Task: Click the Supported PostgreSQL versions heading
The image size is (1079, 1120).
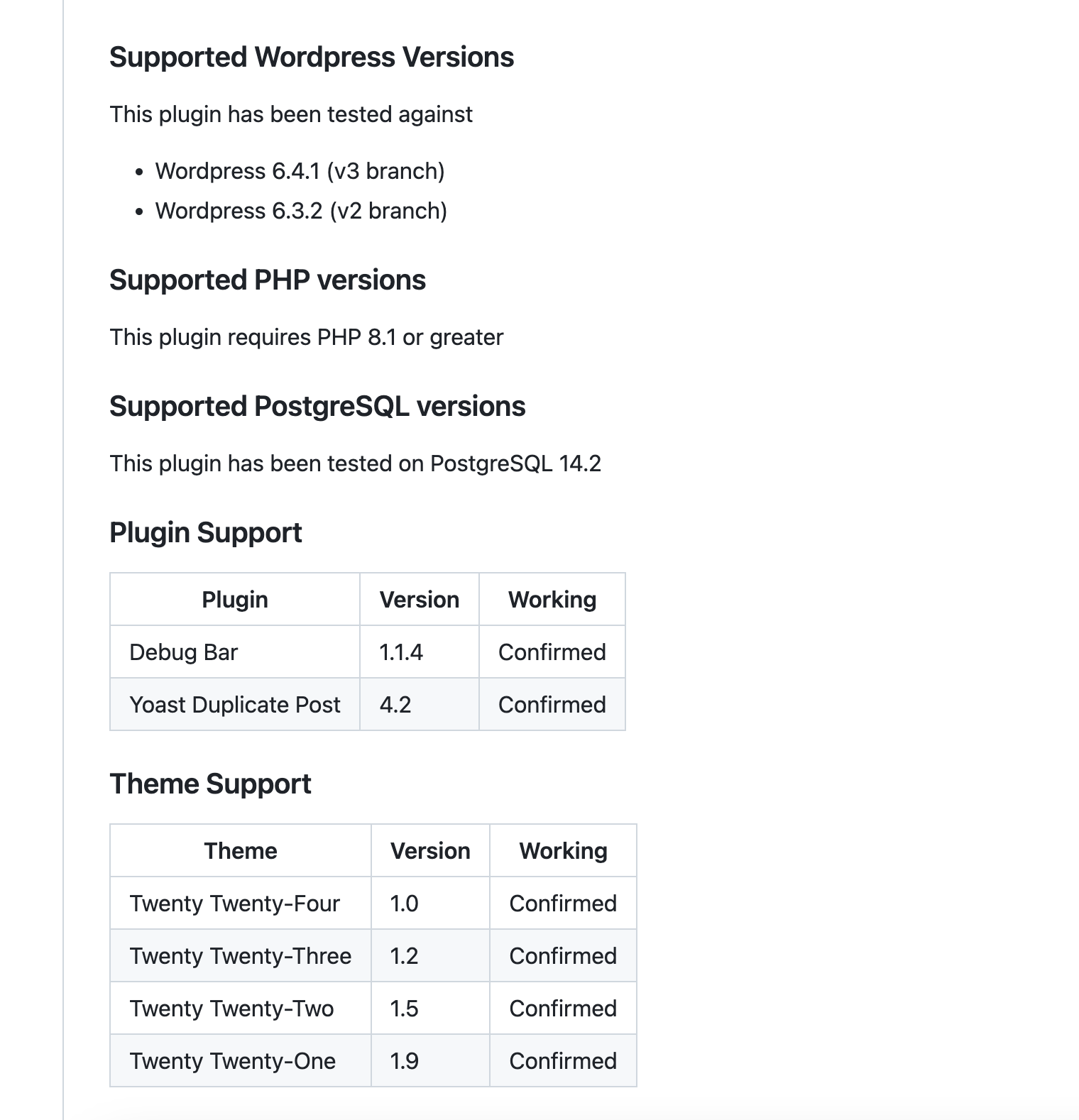Action: 317,407
